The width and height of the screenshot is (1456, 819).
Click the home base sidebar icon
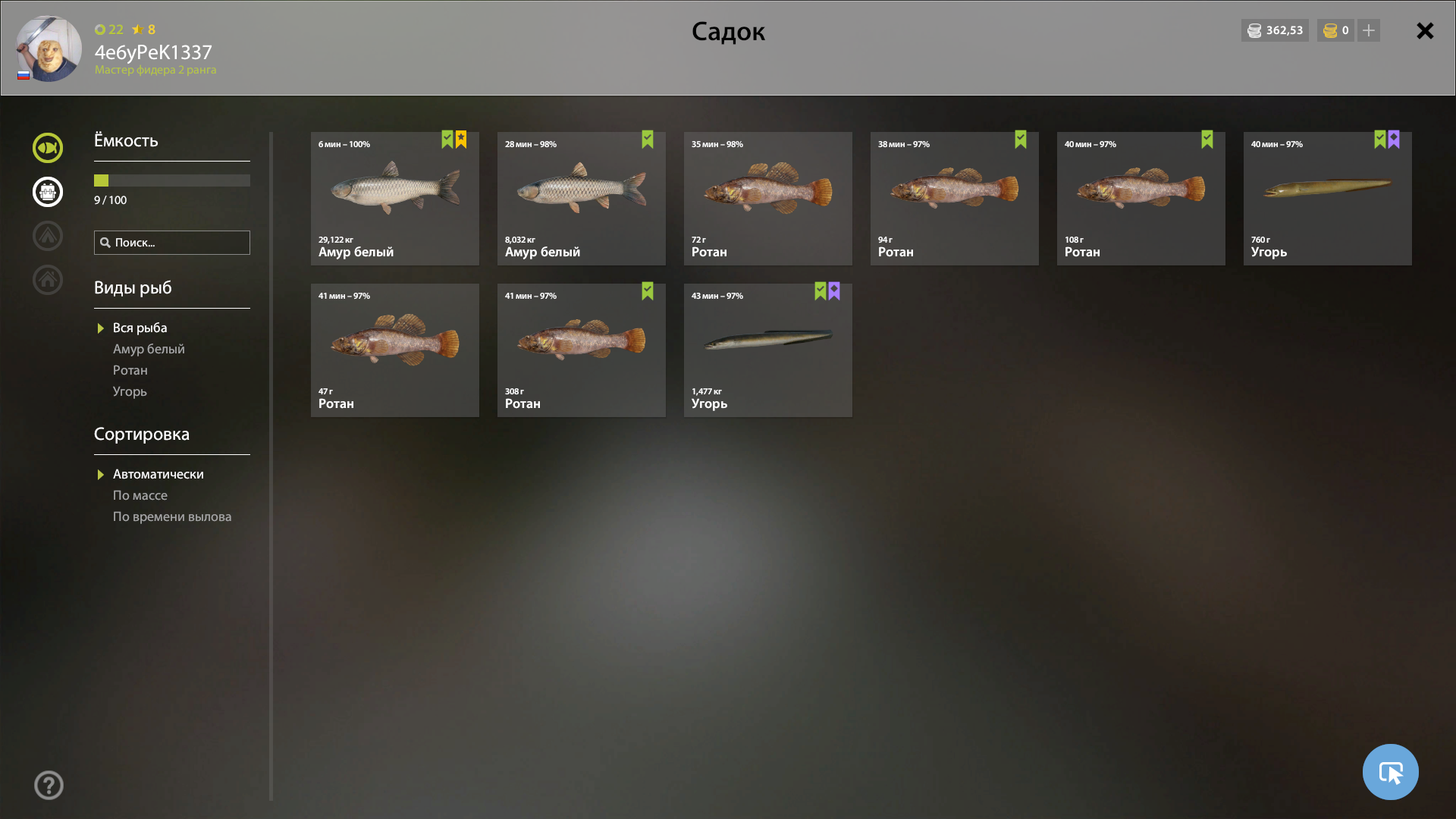click(48, 280)
